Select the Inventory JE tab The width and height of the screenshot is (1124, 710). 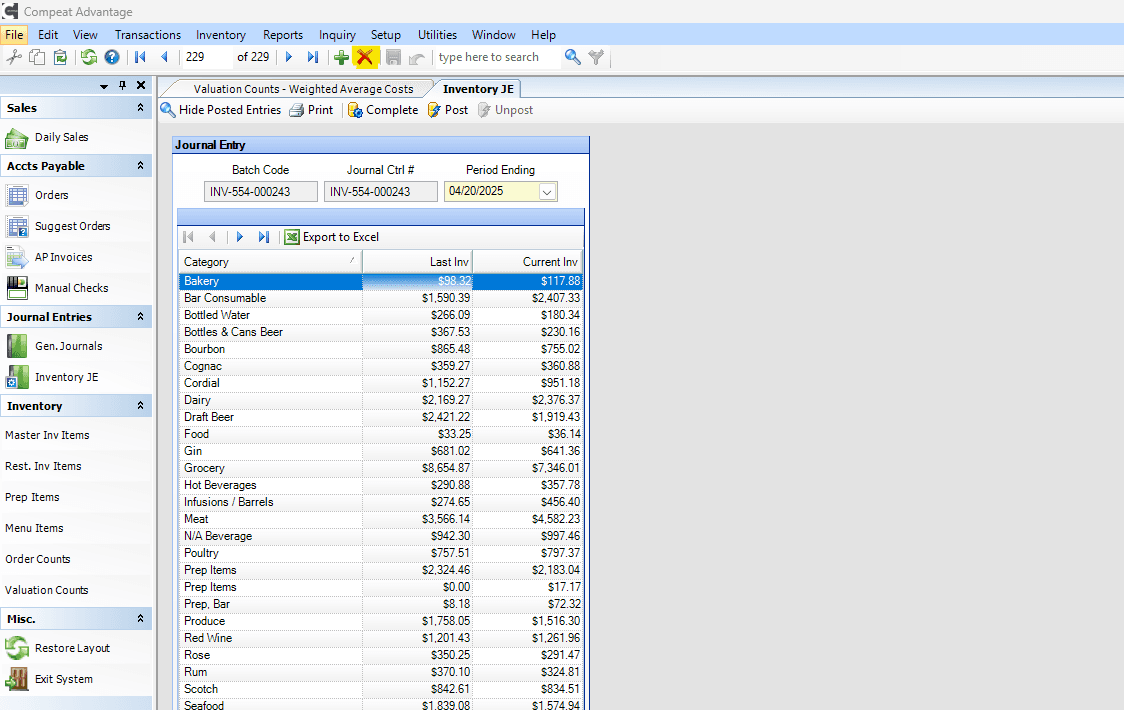pyautogui.click(x=478, y=89)
